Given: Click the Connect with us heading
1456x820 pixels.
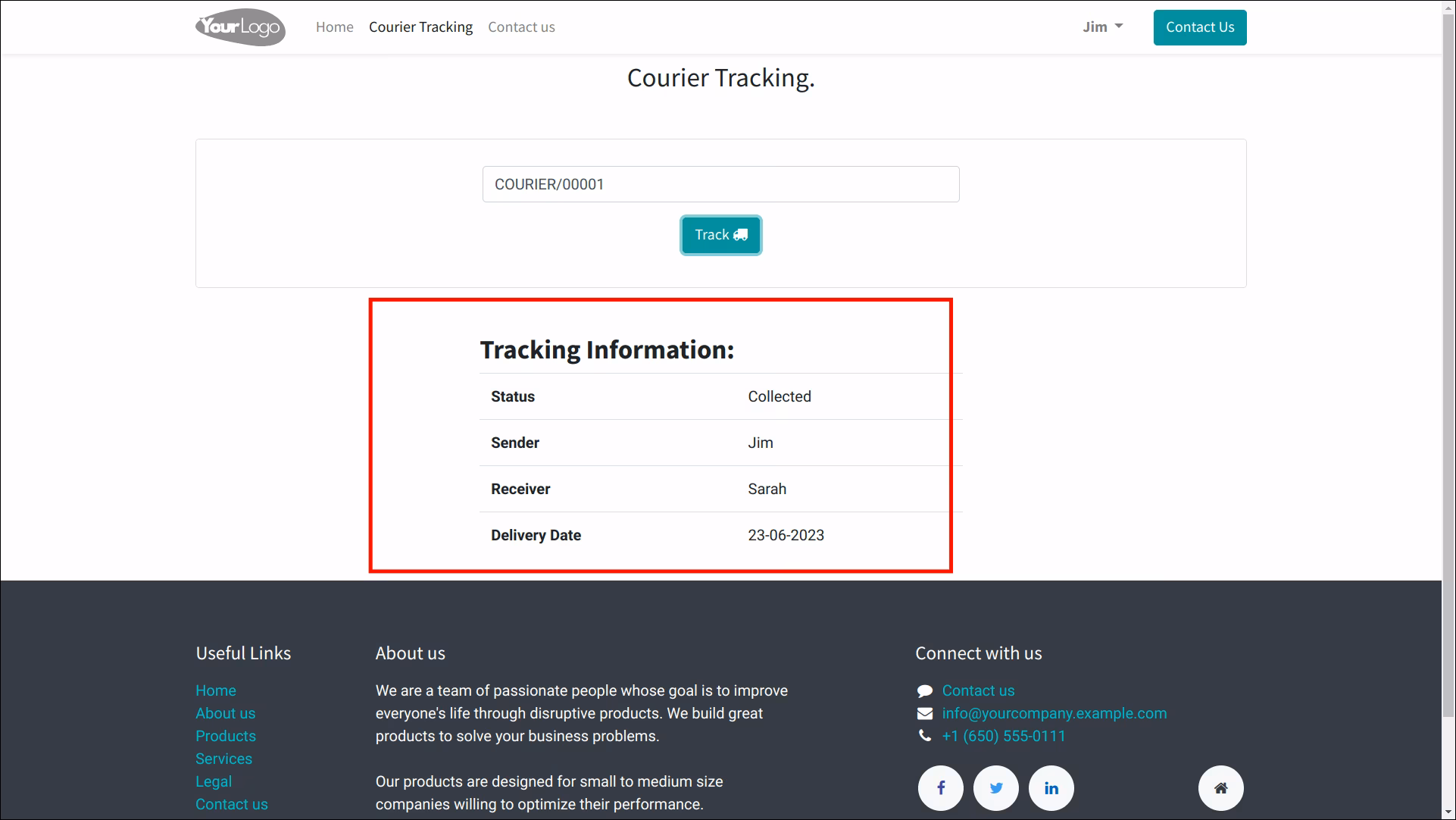Looking at the screenshot, I should tap(979, 654).
